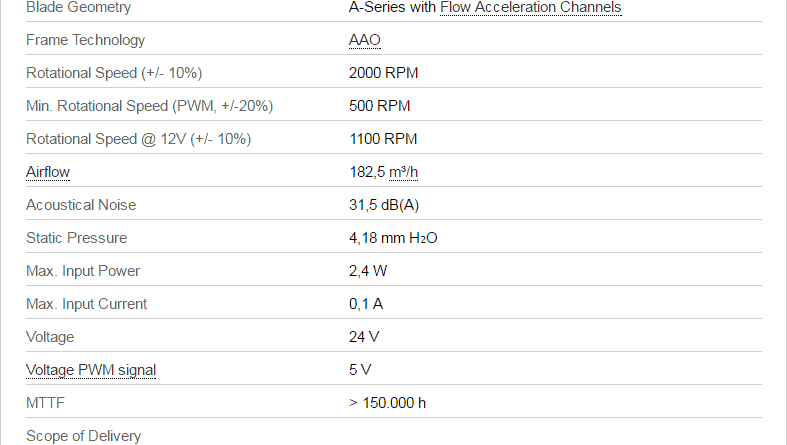Image resolution: width=787 pixels, height=445 pixels.
Task: Click the underlined Airflow label
Action: (x=48, y=172)
